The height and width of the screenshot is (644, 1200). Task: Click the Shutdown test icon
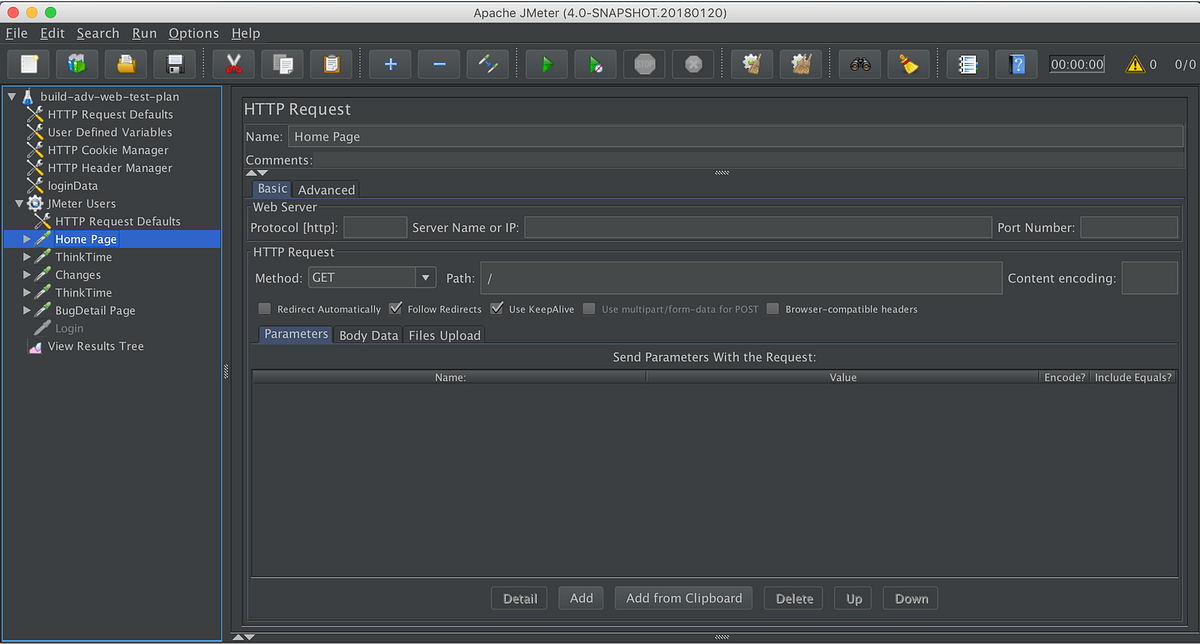(693, 65)
